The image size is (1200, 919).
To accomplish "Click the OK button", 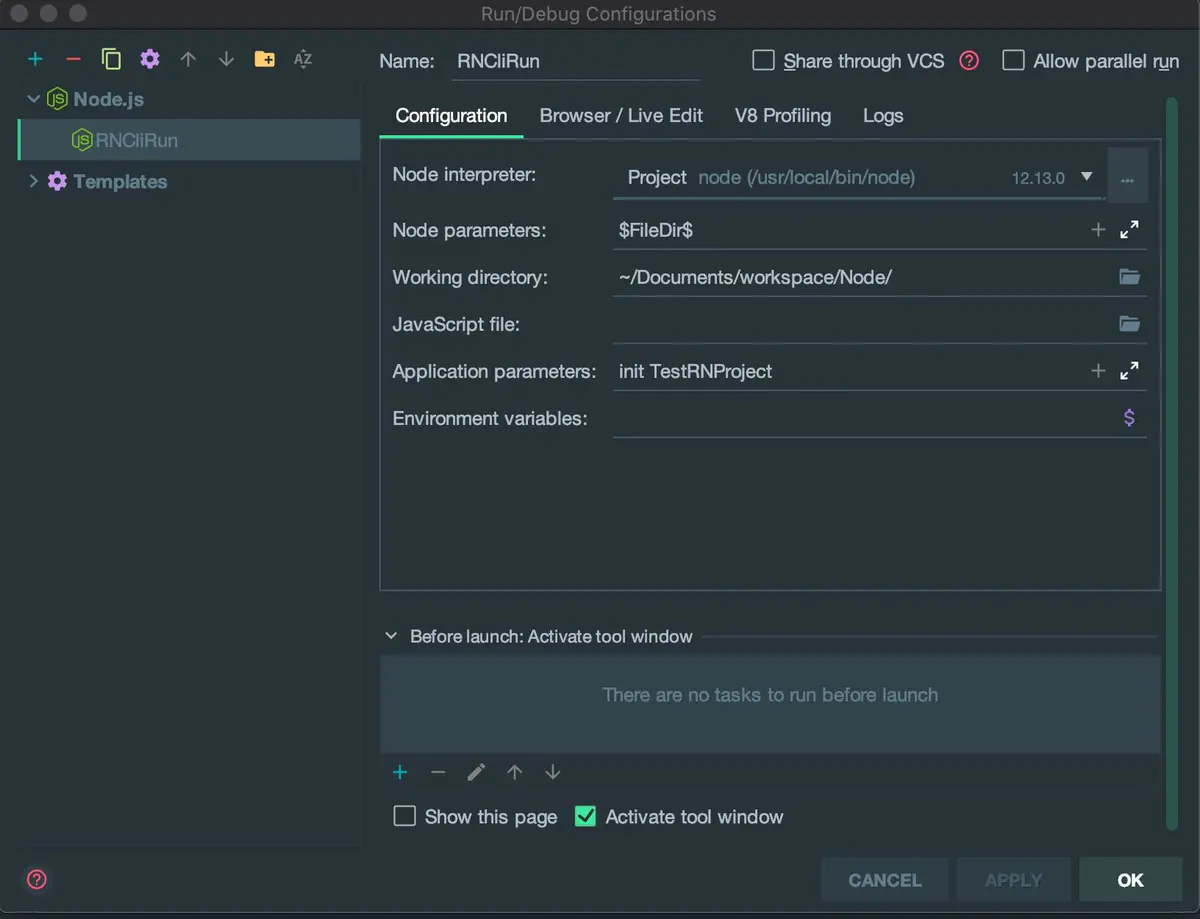I will coord(1130,880).
